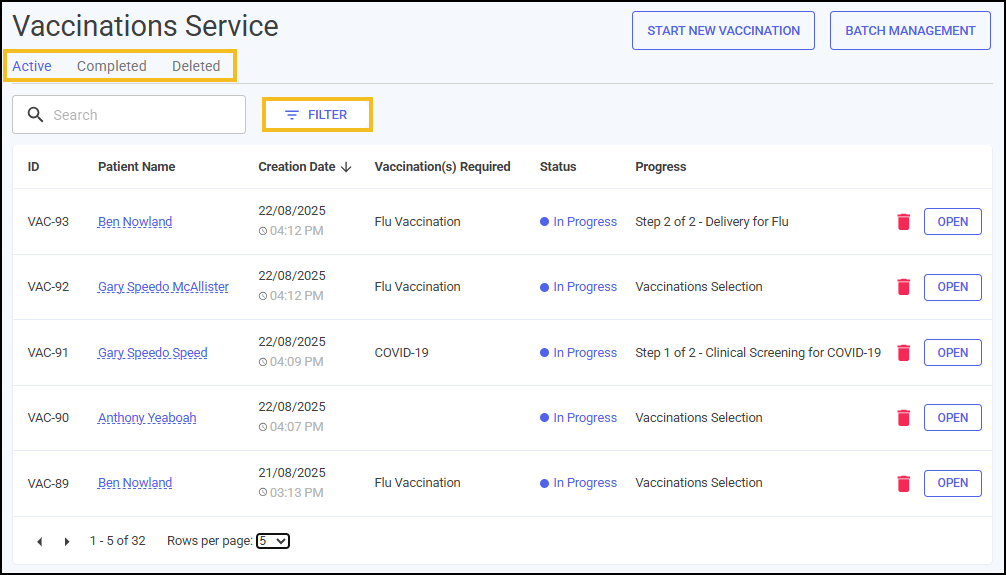1006x575 pixels.
Task: Open the VAC-91 COVID-19 record
Action: coord(953,352)
